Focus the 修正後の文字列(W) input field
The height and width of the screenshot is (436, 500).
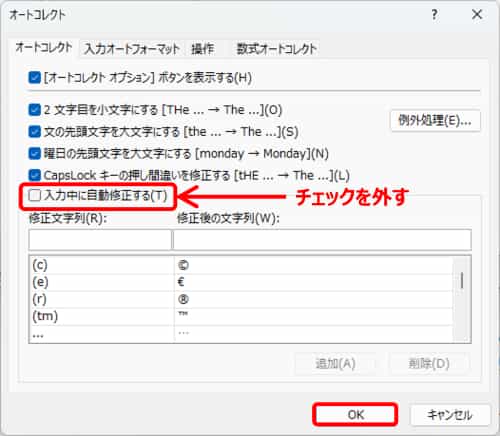(322, 239)
